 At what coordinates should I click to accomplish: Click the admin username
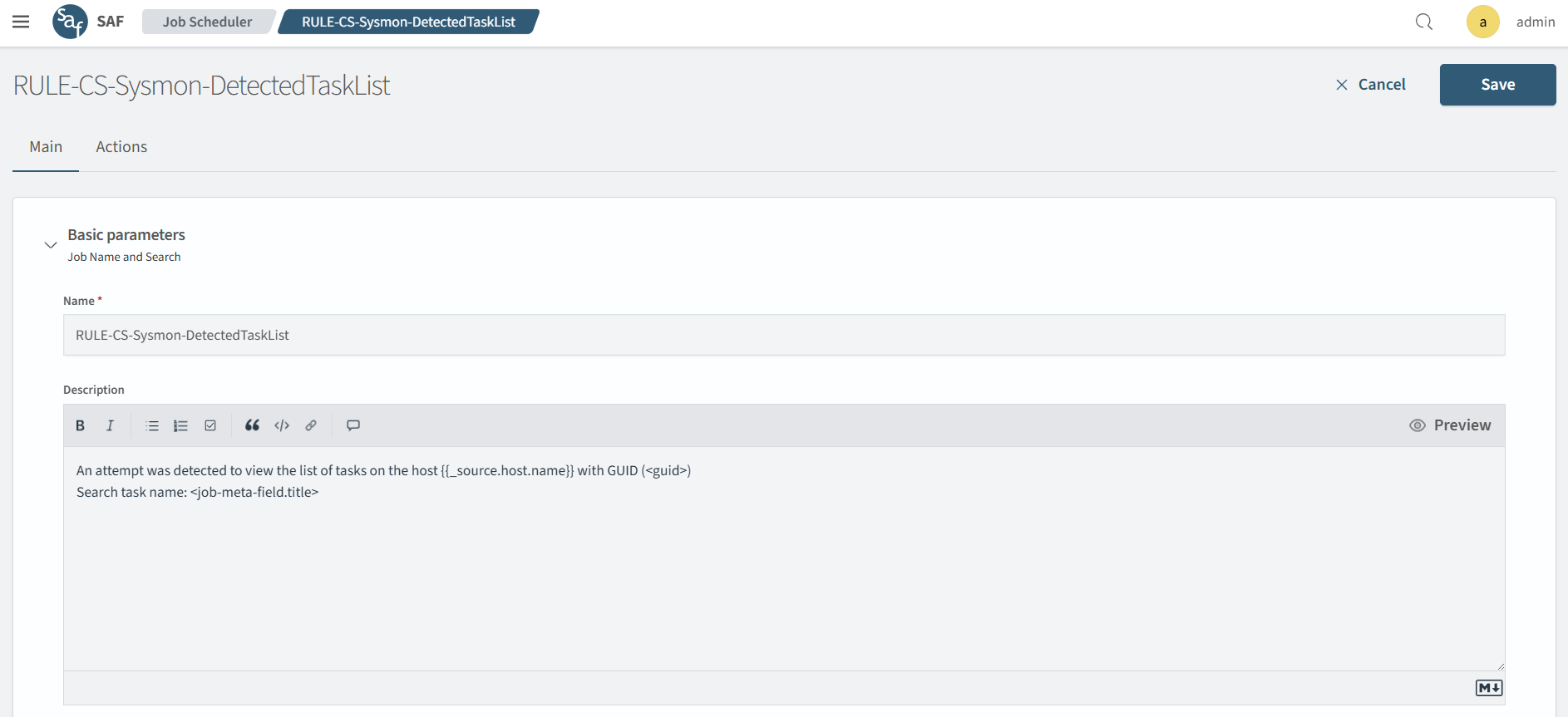coord(1535,22)
